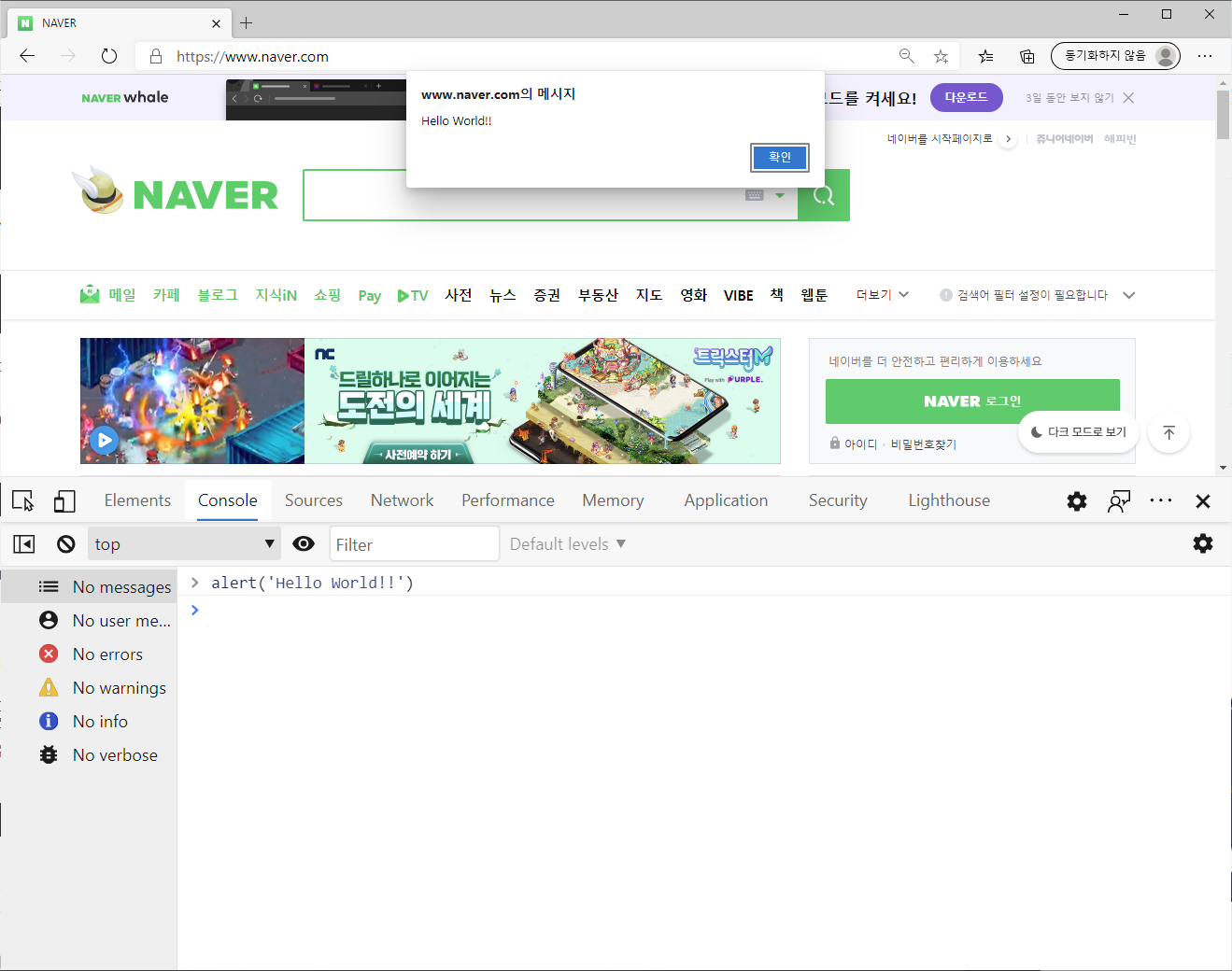Click the address bar zoom magnifier icon

[x=906, y=56]
